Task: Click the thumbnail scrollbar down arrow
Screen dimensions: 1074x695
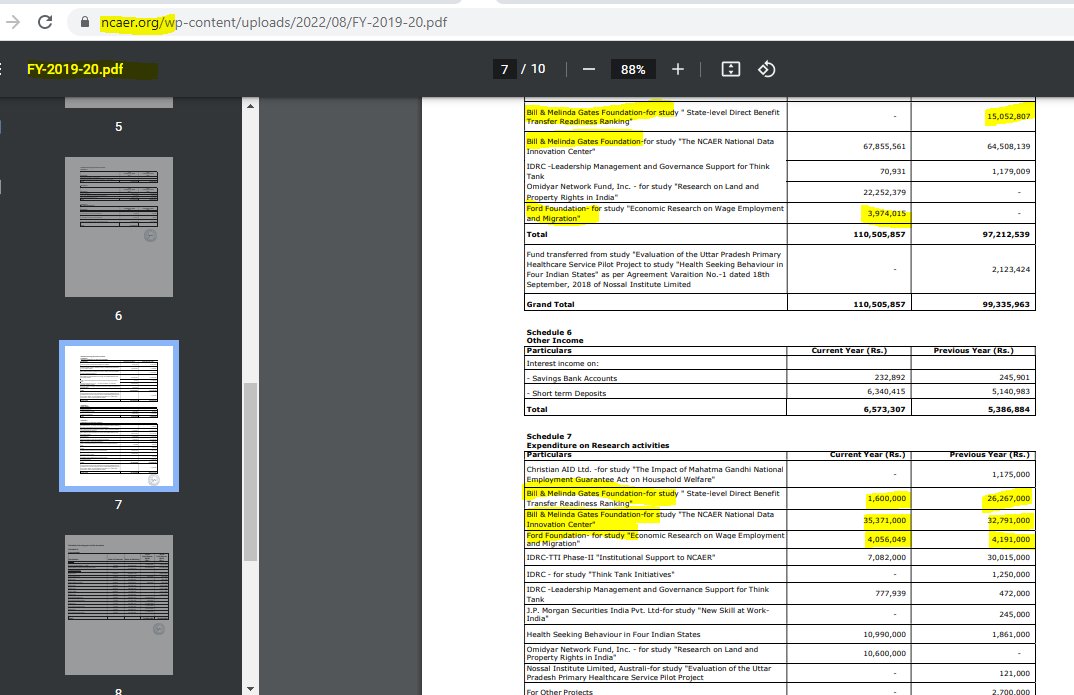Action: pyautogui.click(x=250, y=688)
